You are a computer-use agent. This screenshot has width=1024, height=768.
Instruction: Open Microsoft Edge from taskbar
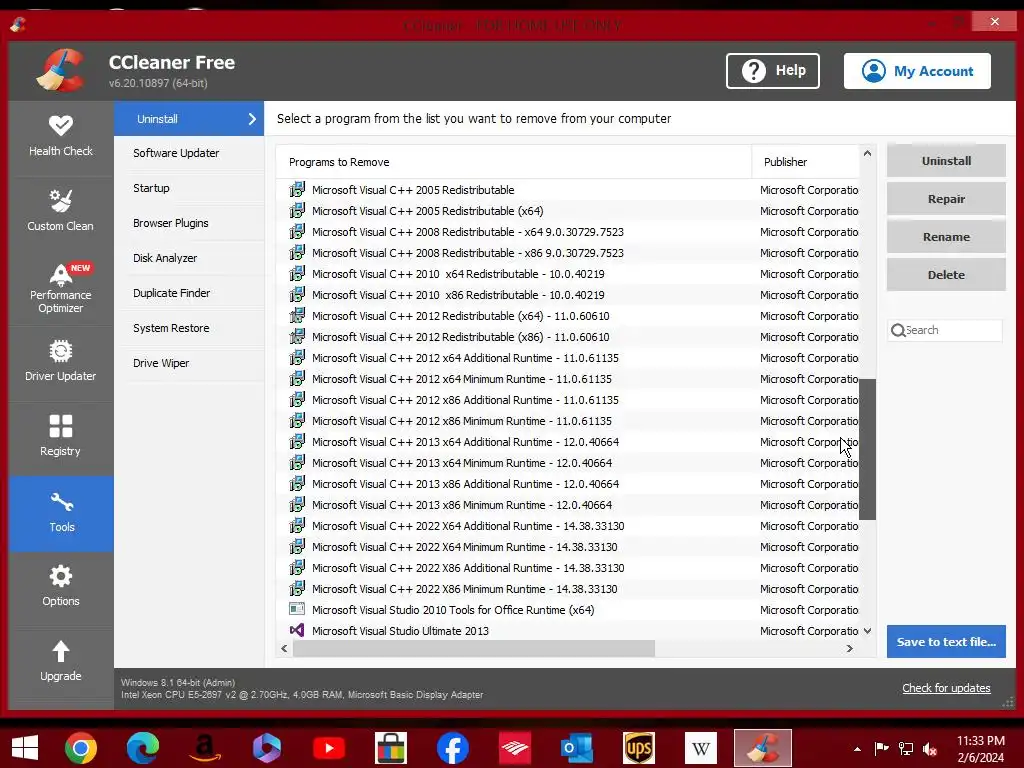[x=142, y=748]
